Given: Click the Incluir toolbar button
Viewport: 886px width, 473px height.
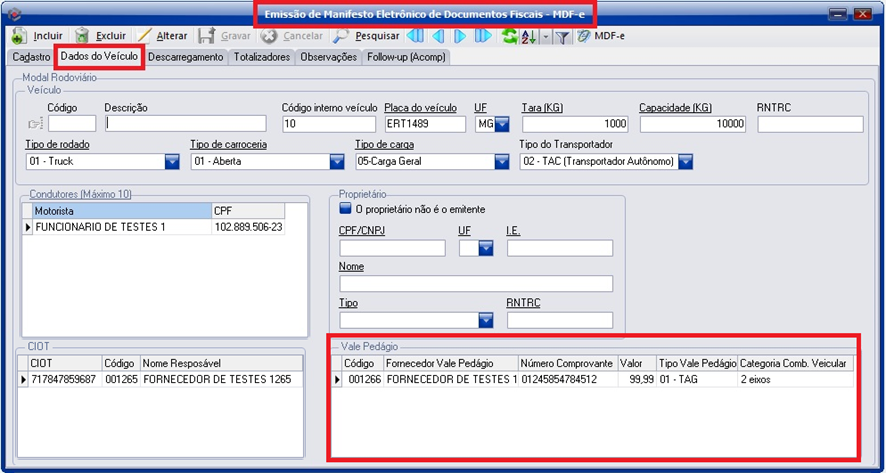Looking at the screenshot, I should tap(37, 36).
